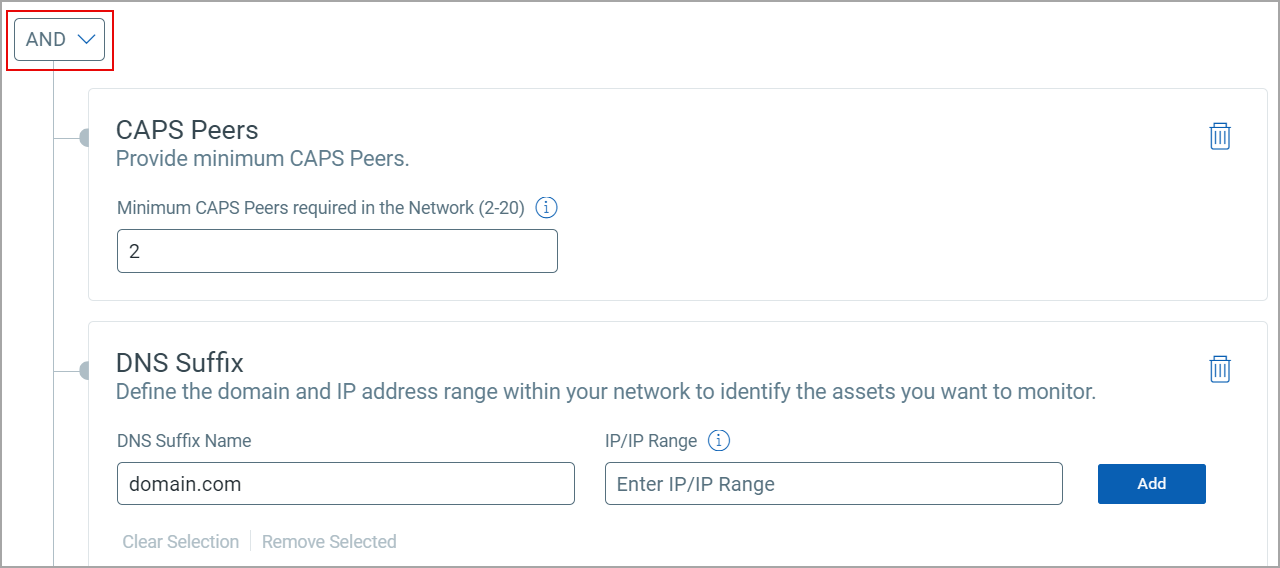Image resolution: width=1280 pixels, height=568 pixels.
Task: Delete the DNS Suffix condition
Action: coord(1220,368)
